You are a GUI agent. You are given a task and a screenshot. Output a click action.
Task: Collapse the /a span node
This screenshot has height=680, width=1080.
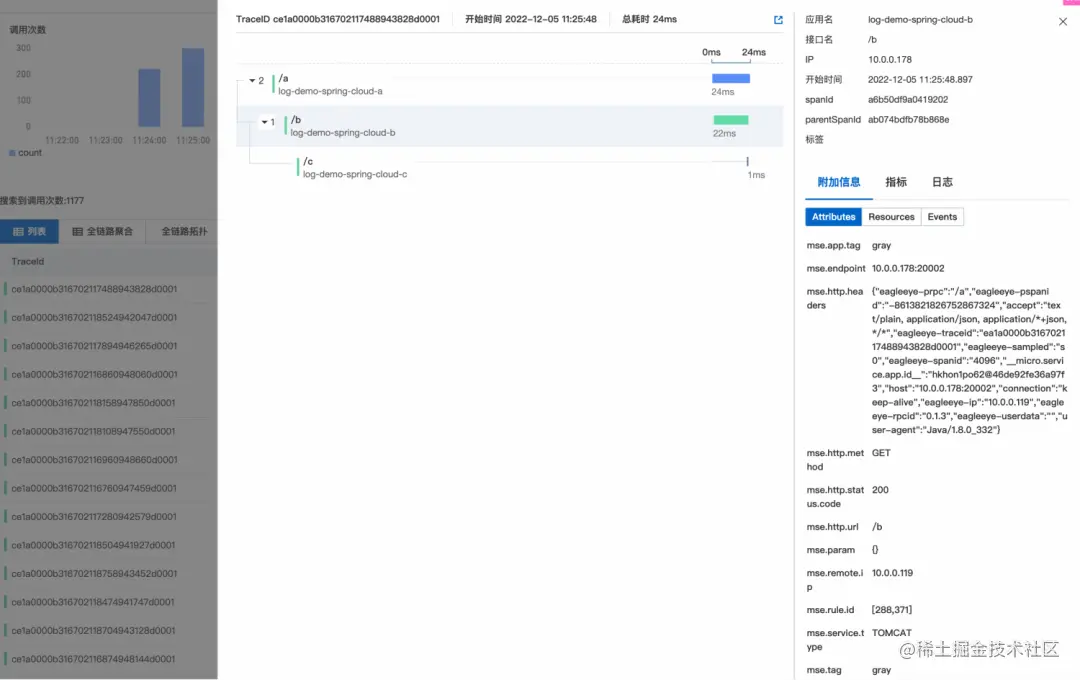[x=252, y=81]
